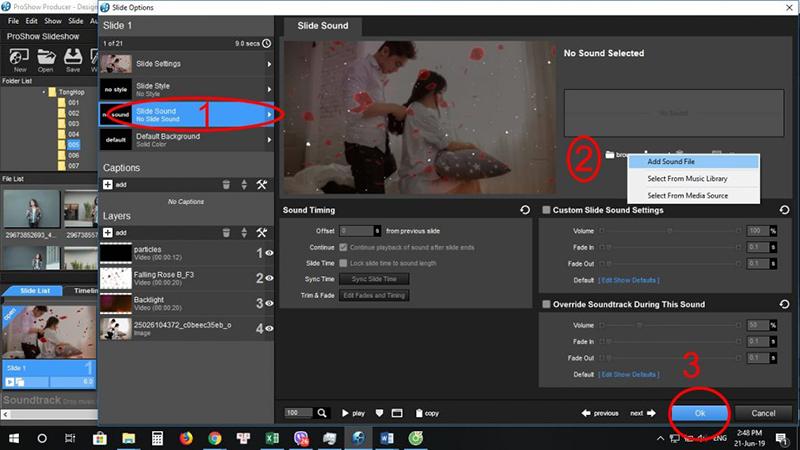Play the slide preview
Viewport: 800px width, 450px height.
click(353, 413)
